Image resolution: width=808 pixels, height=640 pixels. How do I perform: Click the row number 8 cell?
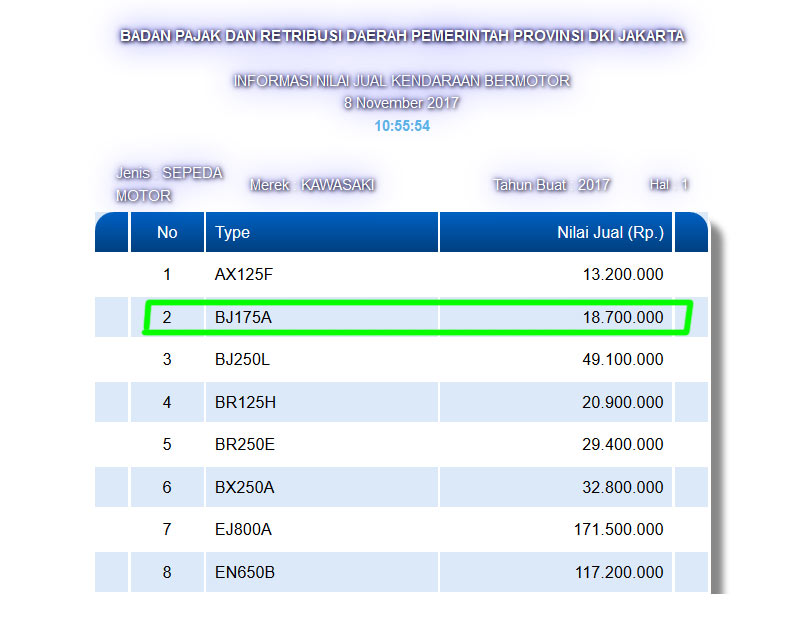[167, 572]
